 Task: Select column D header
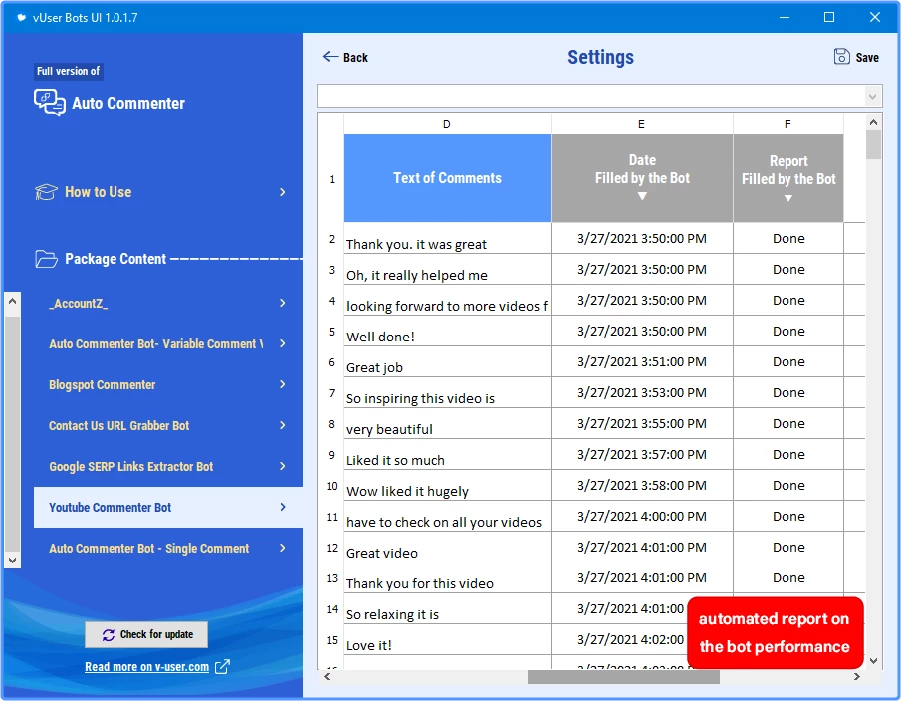(x=447, y=124)
